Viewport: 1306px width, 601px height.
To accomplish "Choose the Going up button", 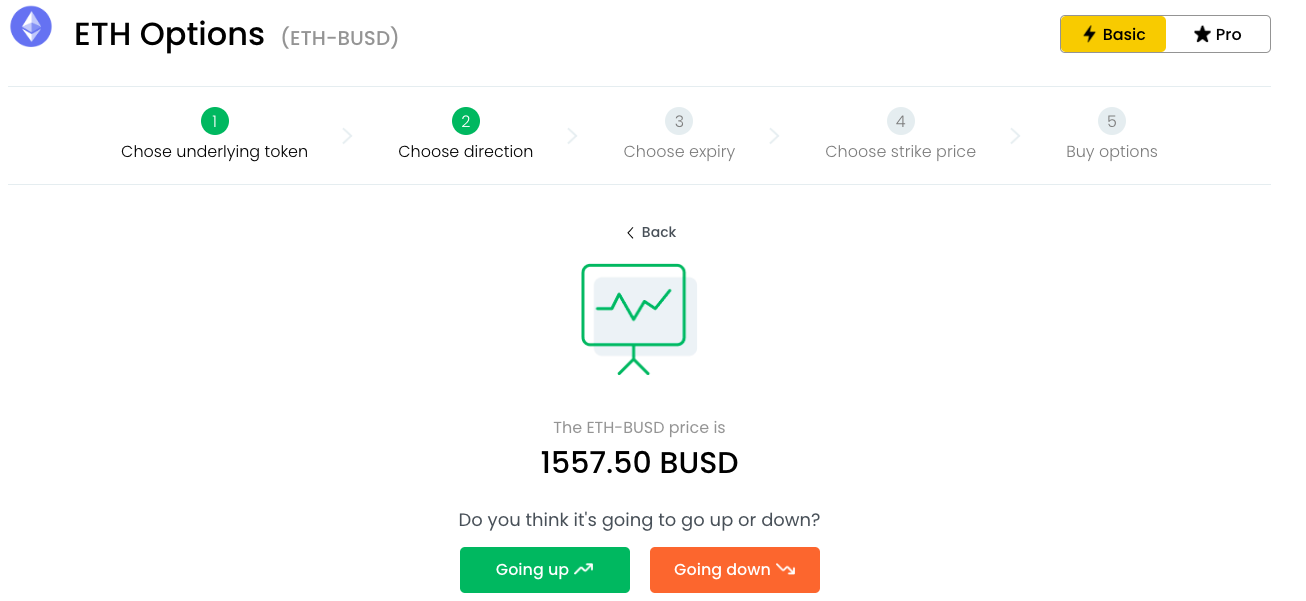I will tap(545, 570).
